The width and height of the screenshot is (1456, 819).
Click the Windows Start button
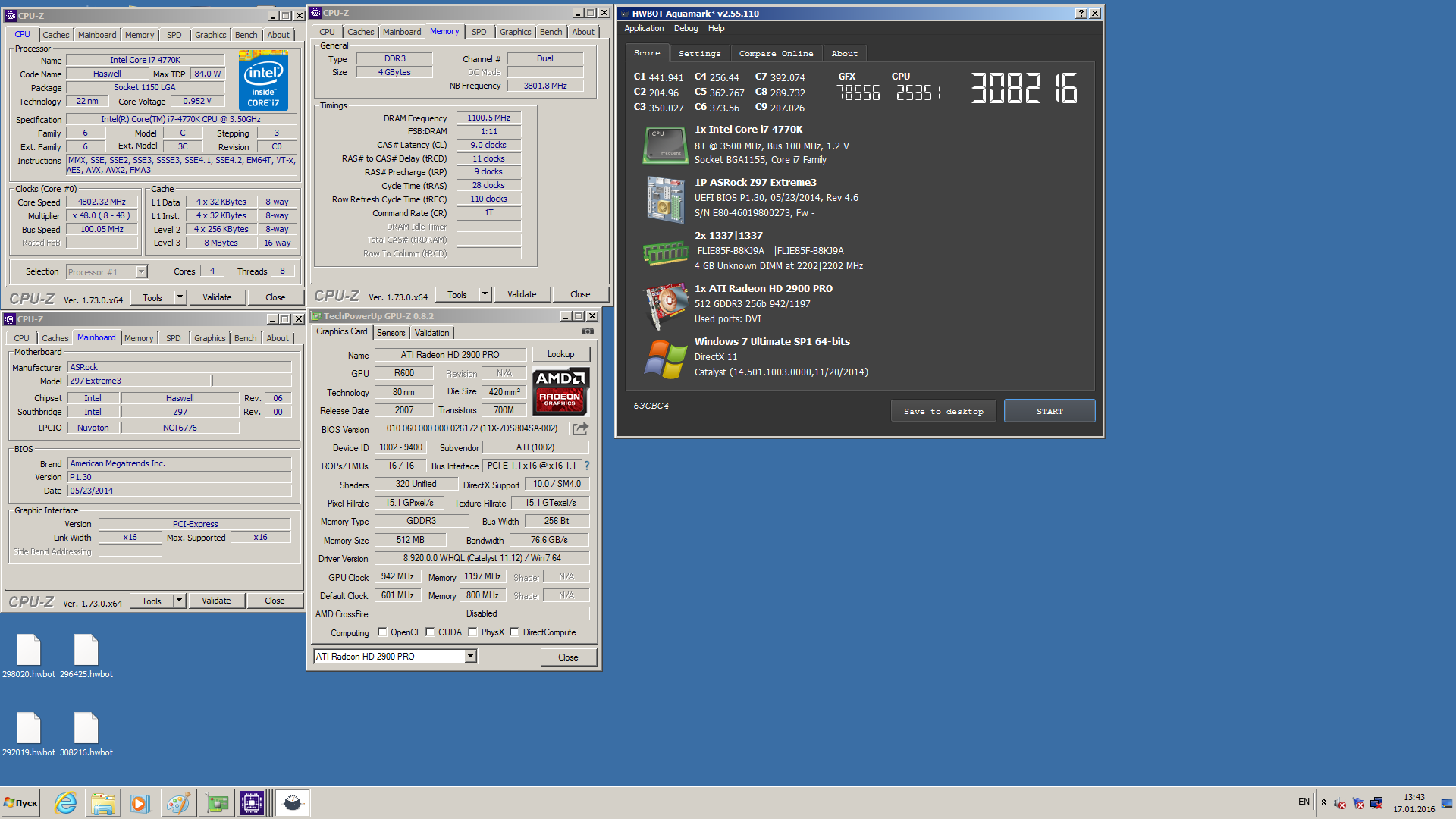(20, 803)
